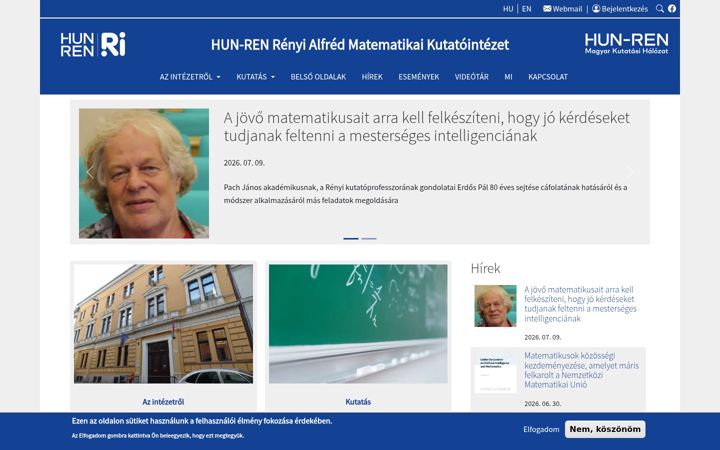The height and width of the screenshot is (450, 720).
Task: Open Belső oldalak menu item
Action: tap(318, 77)
